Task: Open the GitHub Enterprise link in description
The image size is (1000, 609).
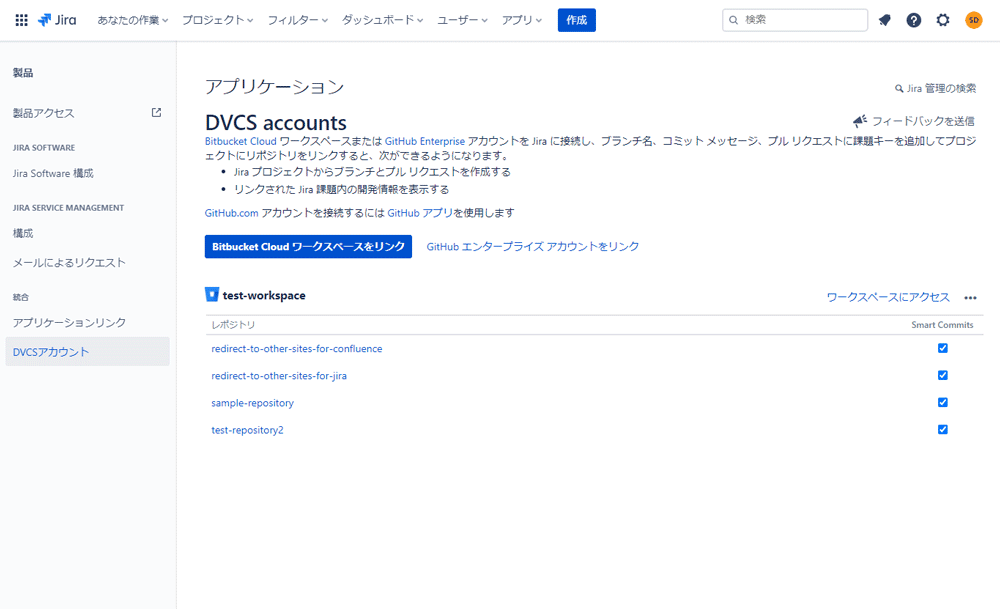Action: 425,142
